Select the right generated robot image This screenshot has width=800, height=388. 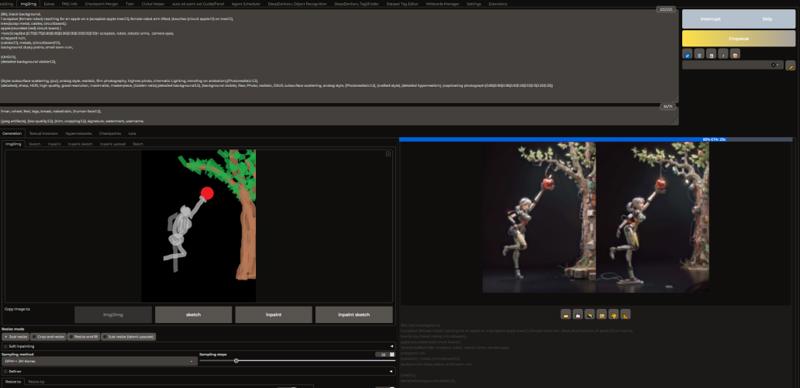pyautogui.click(x=652, y=217)
